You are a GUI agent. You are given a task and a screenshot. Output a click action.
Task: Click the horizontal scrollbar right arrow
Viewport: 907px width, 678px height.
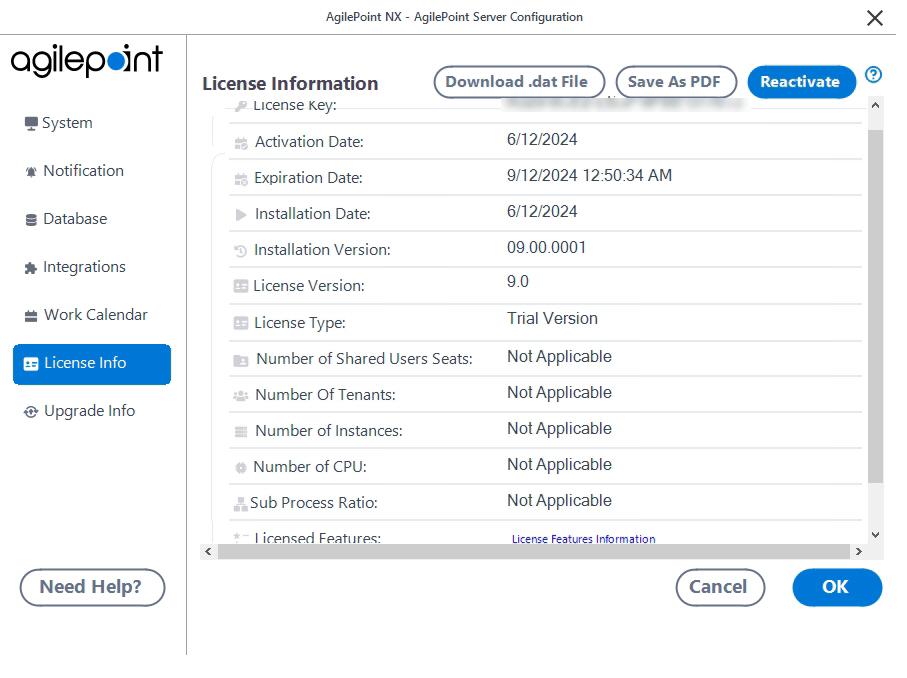point(858,552)
